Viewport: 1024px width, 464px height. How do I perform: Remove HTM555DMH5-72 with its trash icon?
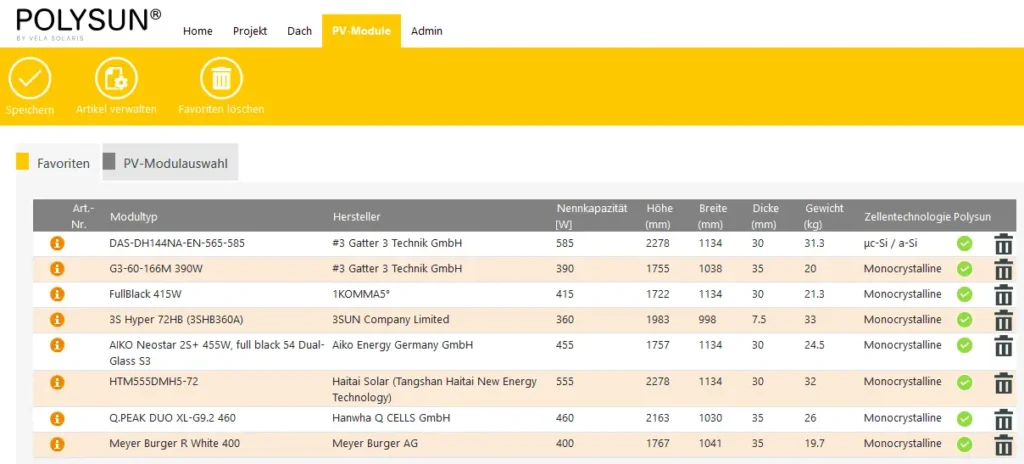coord(1003,383)
